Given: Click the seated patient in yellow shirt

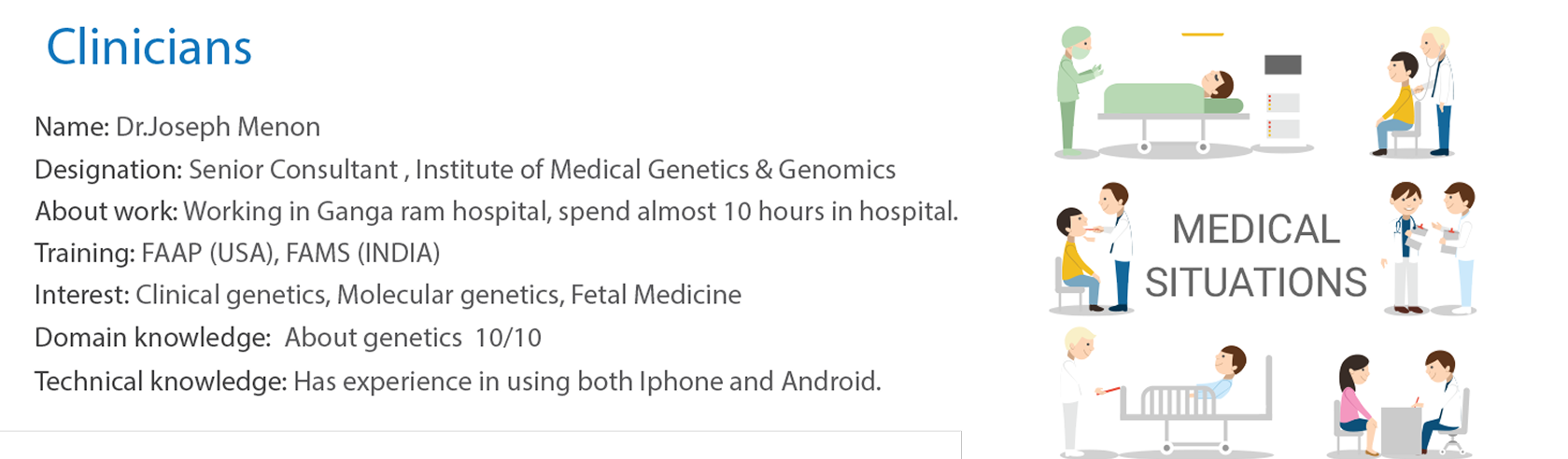Looking at the screenshot, I should (x=1396, y=103).
